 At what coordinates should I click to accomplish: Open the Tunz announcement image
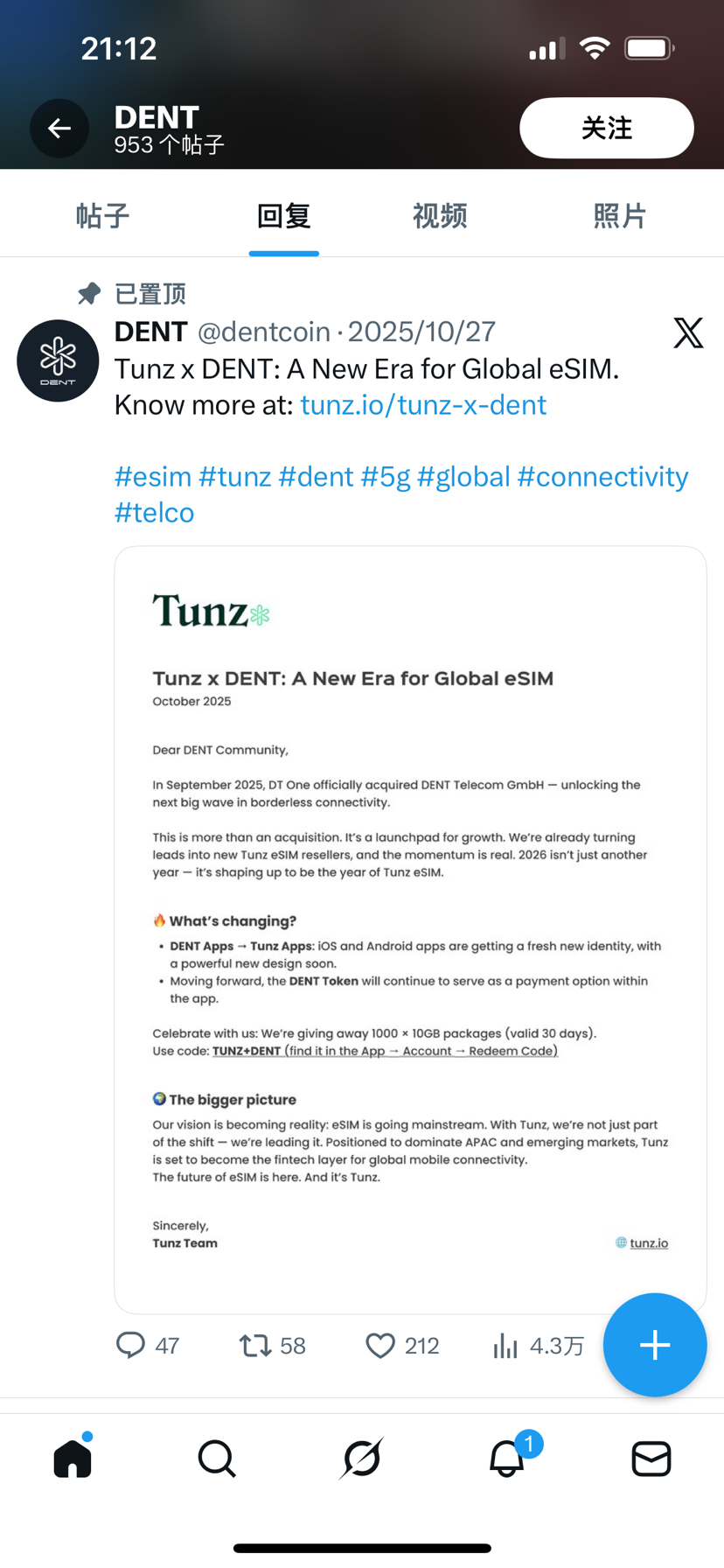(410, 929)
